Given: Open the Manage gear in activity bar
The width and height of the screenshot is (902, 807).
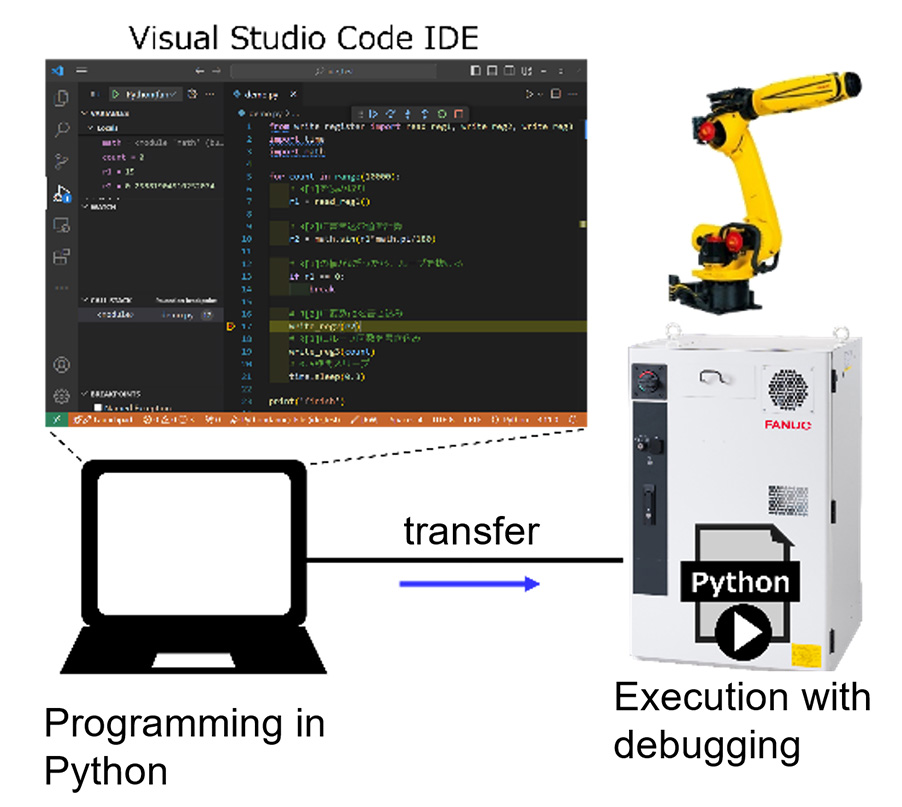Looking at the screenshot, I should (x=62, y=396).
